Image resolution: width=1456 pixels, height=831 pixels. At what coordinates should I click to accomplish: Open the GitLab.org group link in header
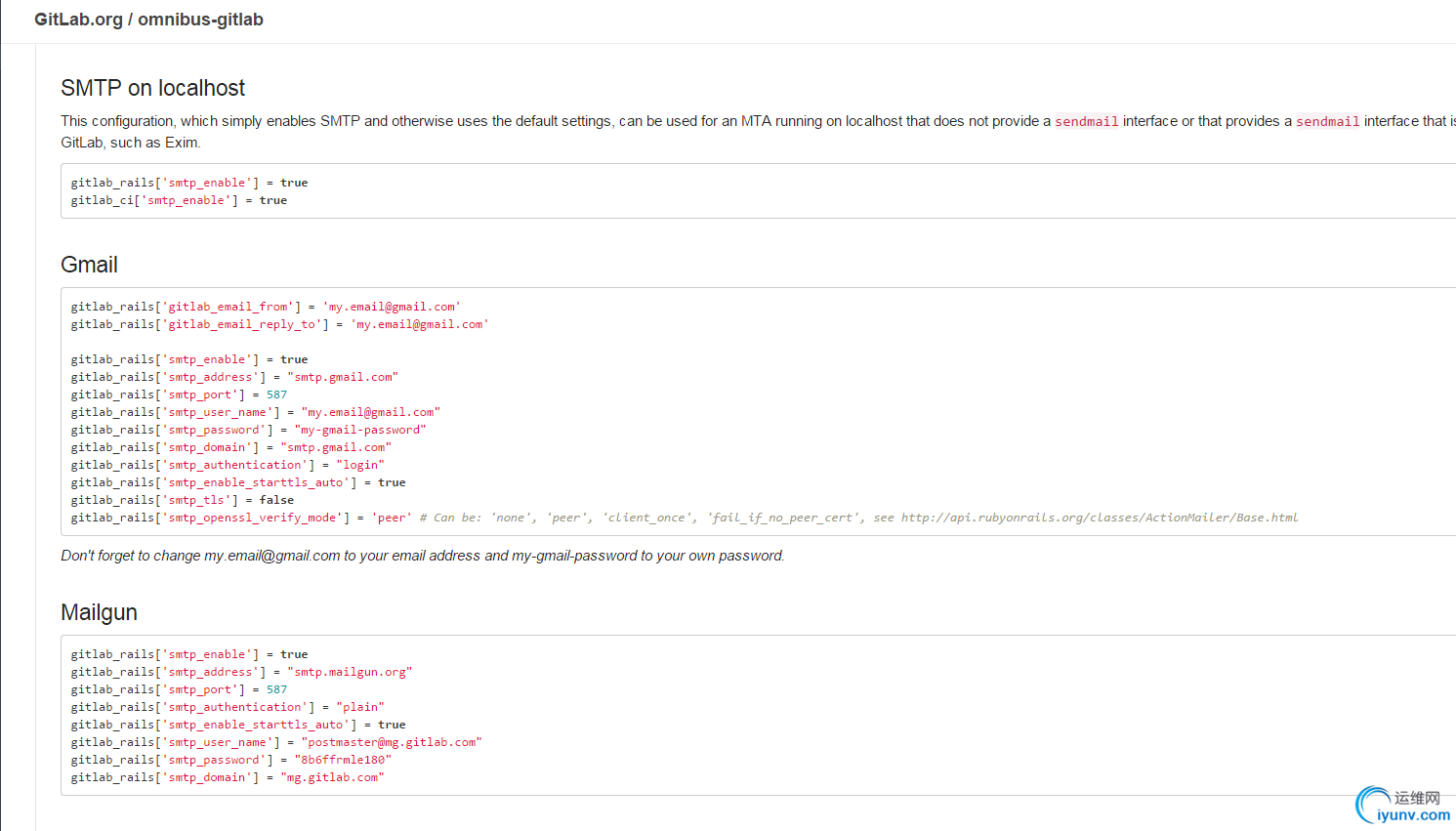[x=78, y=20]
